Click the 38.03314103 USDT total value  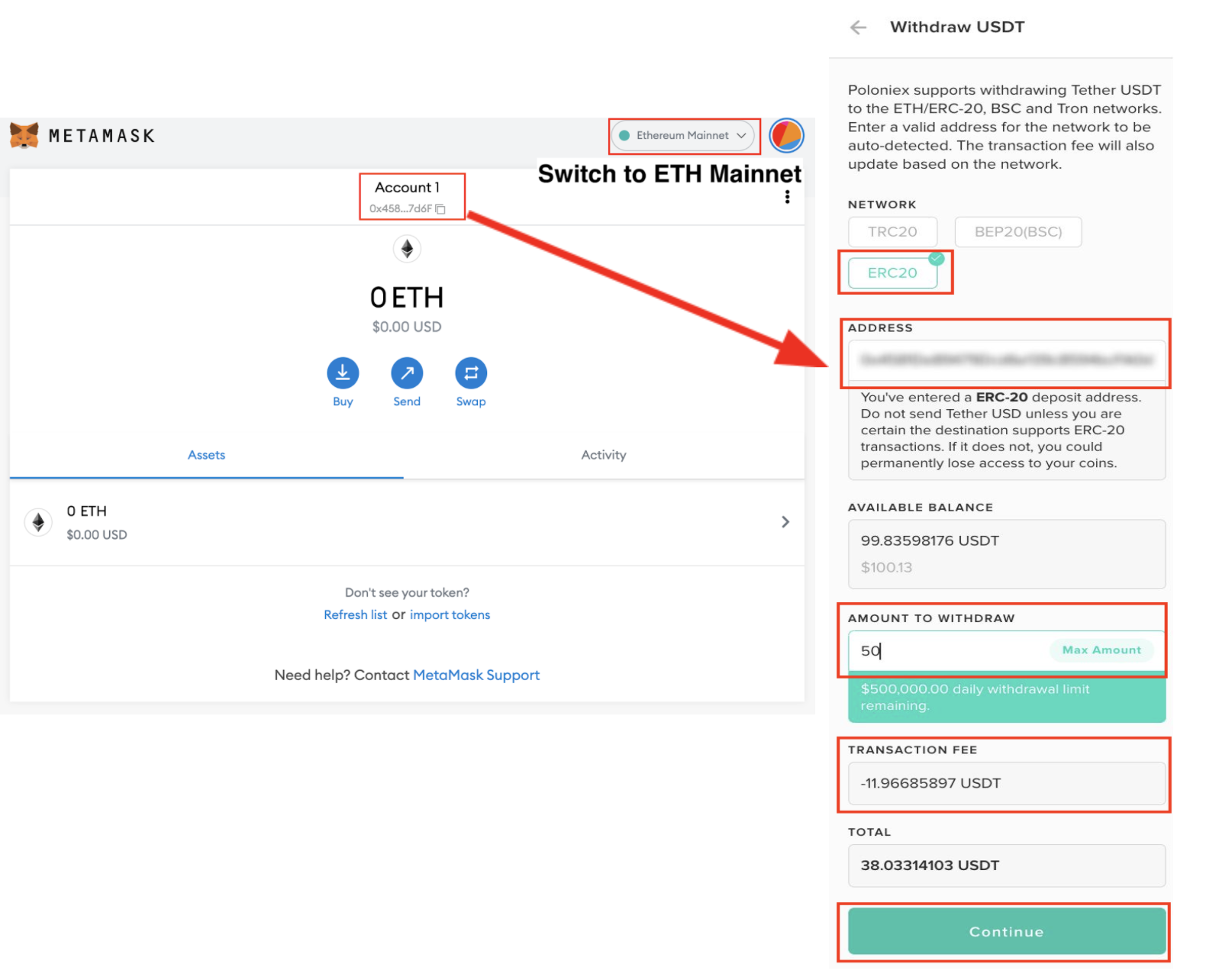930,866
